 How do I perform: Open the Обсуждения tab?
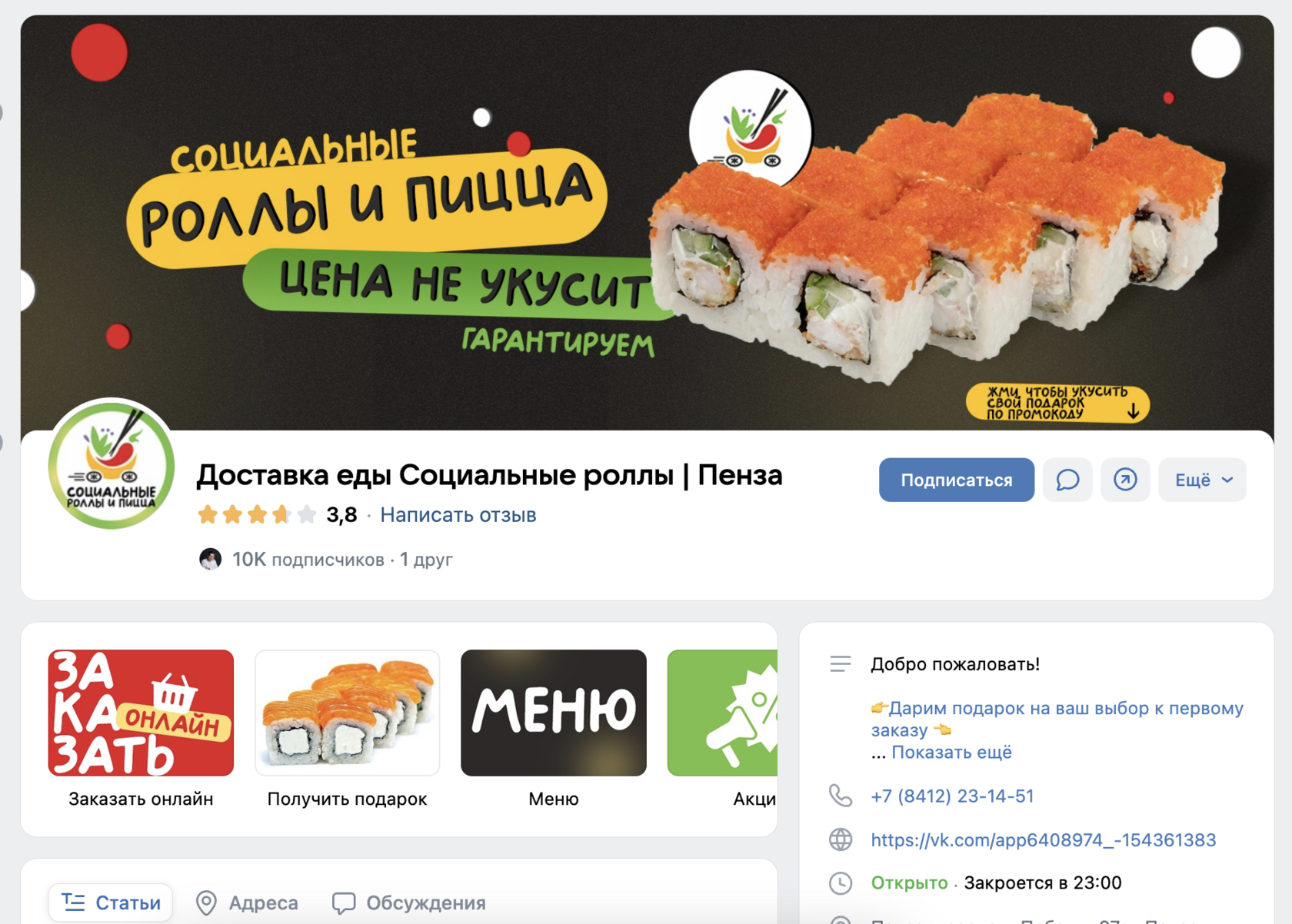pos(409,902)
